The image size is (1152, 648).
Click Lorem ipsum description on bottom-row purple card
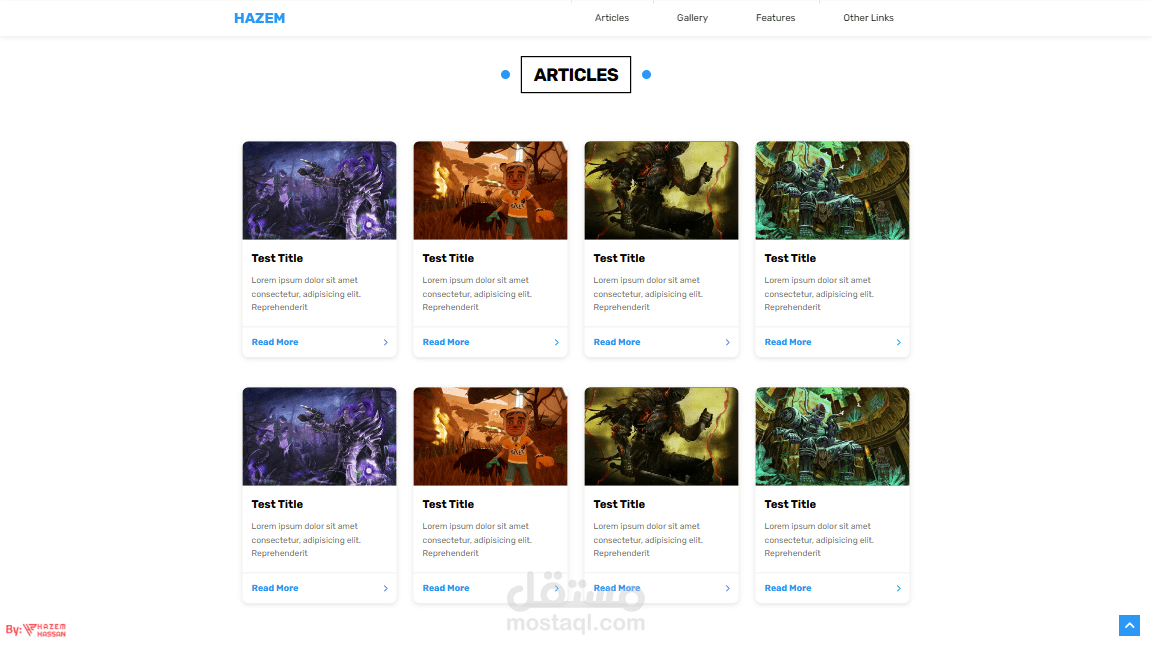pos(306,540)
